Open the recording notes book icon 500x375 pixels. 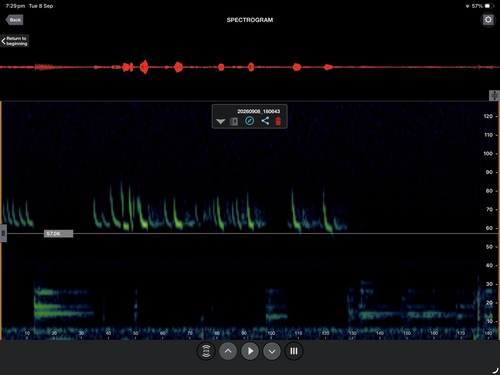[x=234, y=122]
